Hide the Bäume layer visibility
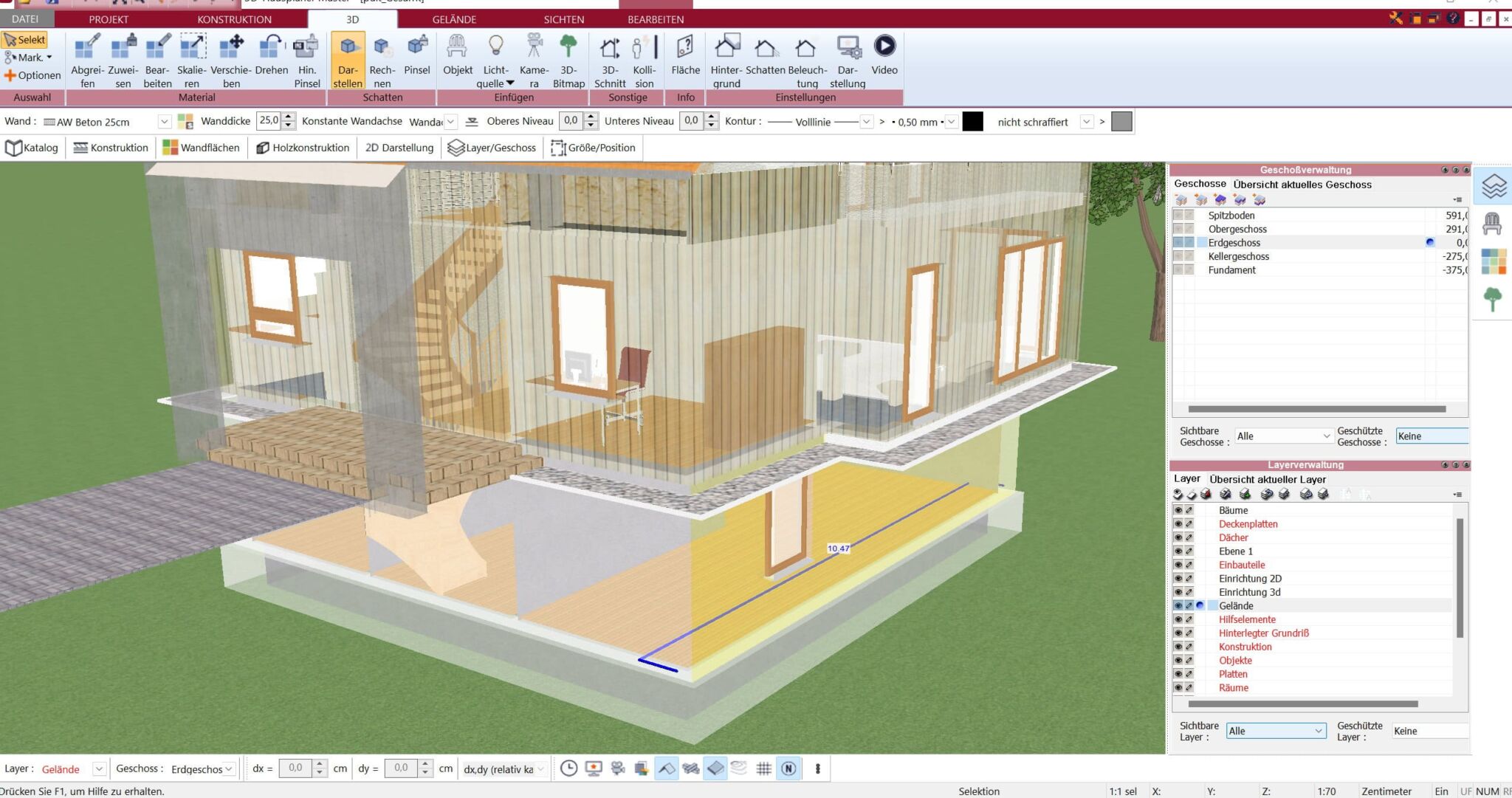1512x798 pixels. (x=1181, y=510)
